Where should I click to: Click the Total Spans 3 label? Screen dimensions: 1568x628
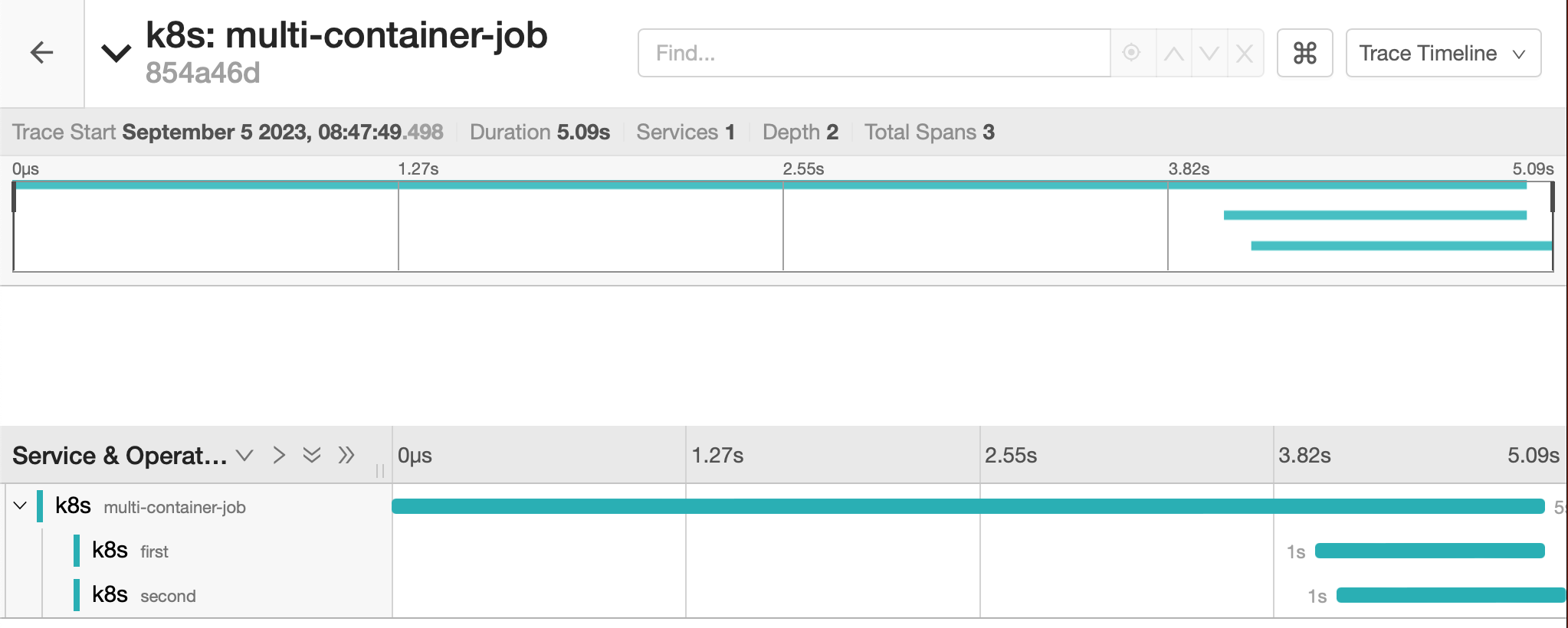tap(930, 132)
